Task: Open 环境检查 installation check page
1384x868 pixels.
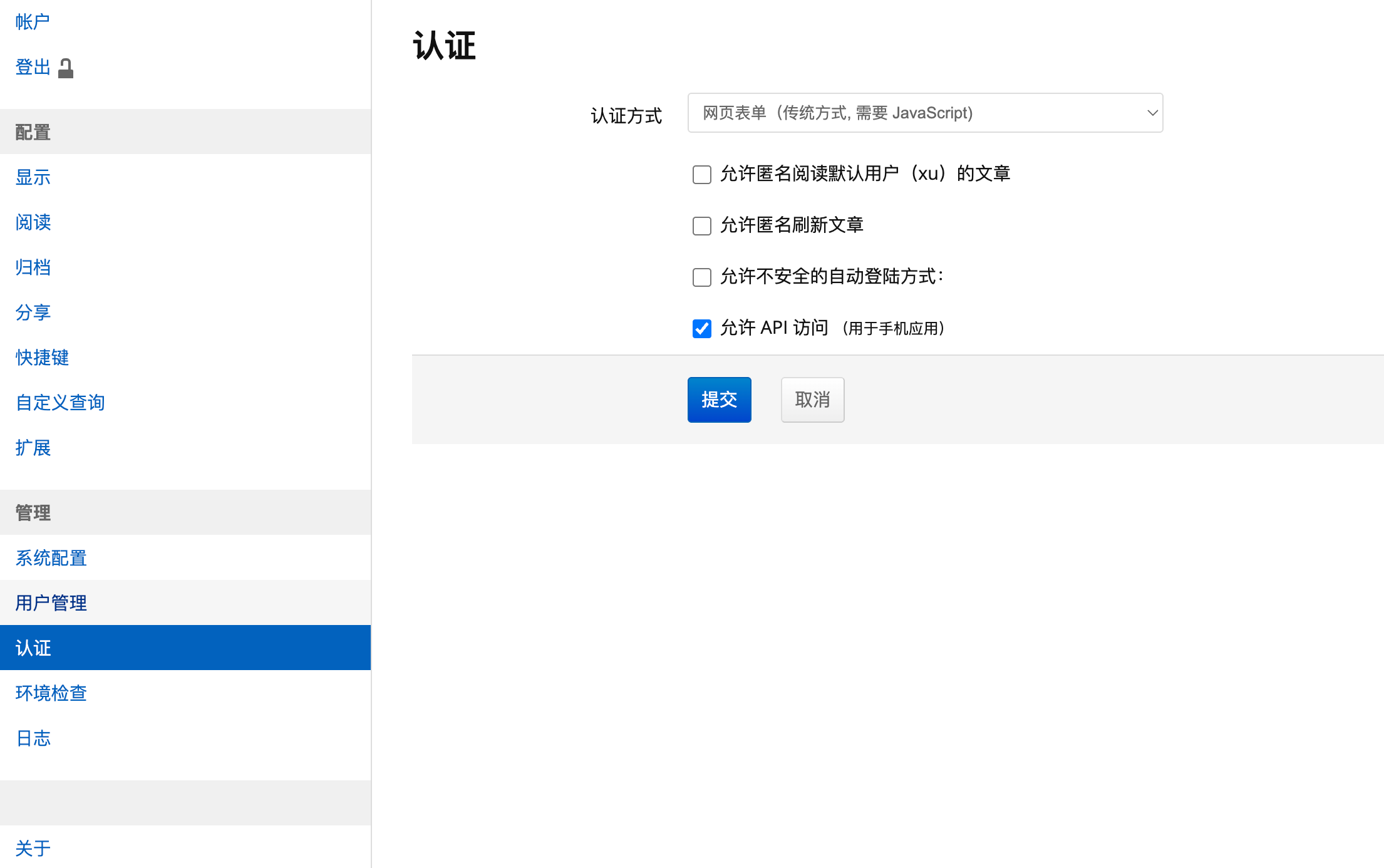Action: pos(51,693)
